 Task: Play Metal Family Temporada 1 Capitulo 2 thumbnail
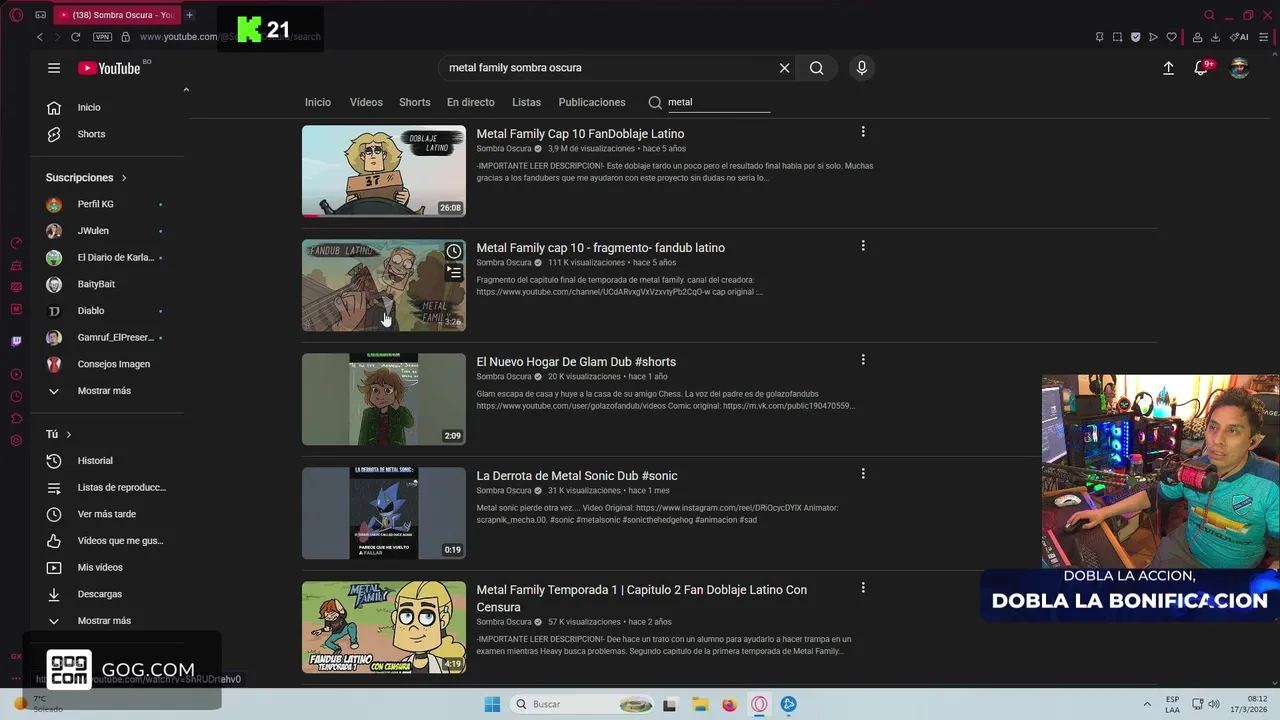[x=384, y=627]
